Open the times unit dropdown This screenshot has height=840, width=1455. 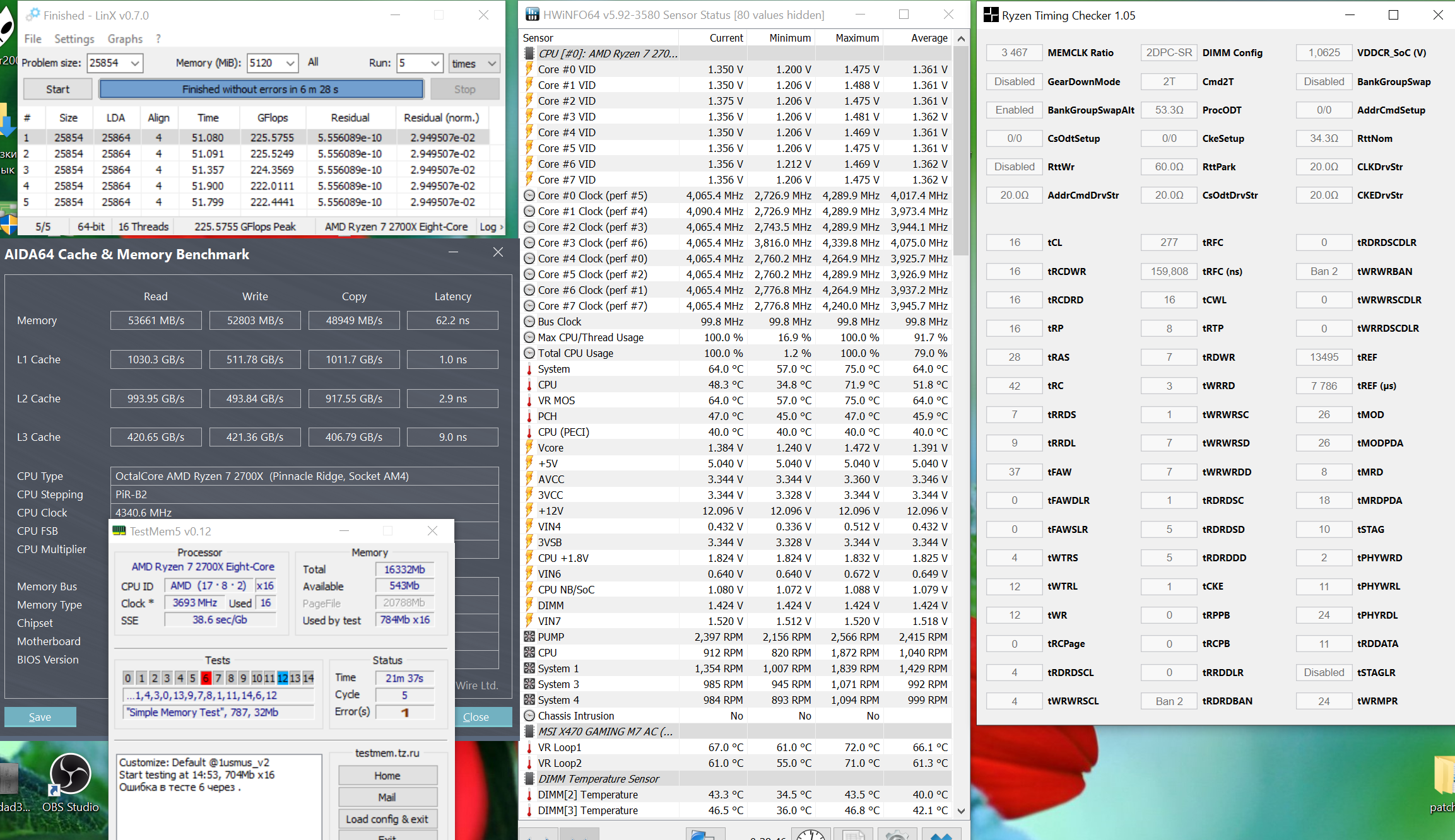tap(492, 63)
